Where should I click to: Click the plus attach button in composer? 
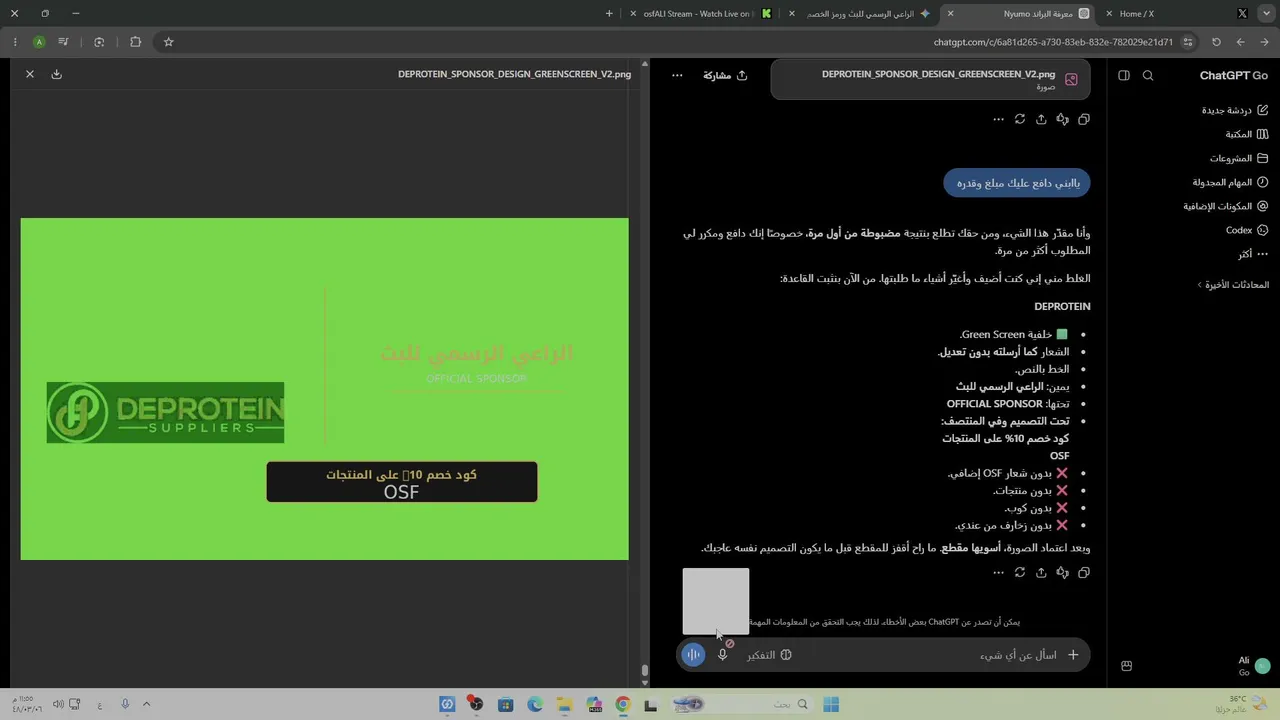[x=1073, y=655]
